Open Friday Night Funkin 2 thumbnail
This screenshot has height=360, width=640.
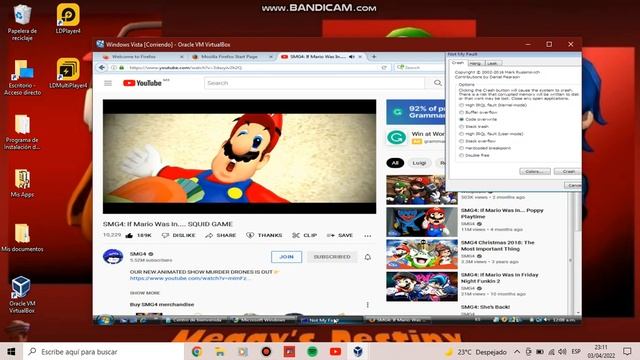click(422, 287)
